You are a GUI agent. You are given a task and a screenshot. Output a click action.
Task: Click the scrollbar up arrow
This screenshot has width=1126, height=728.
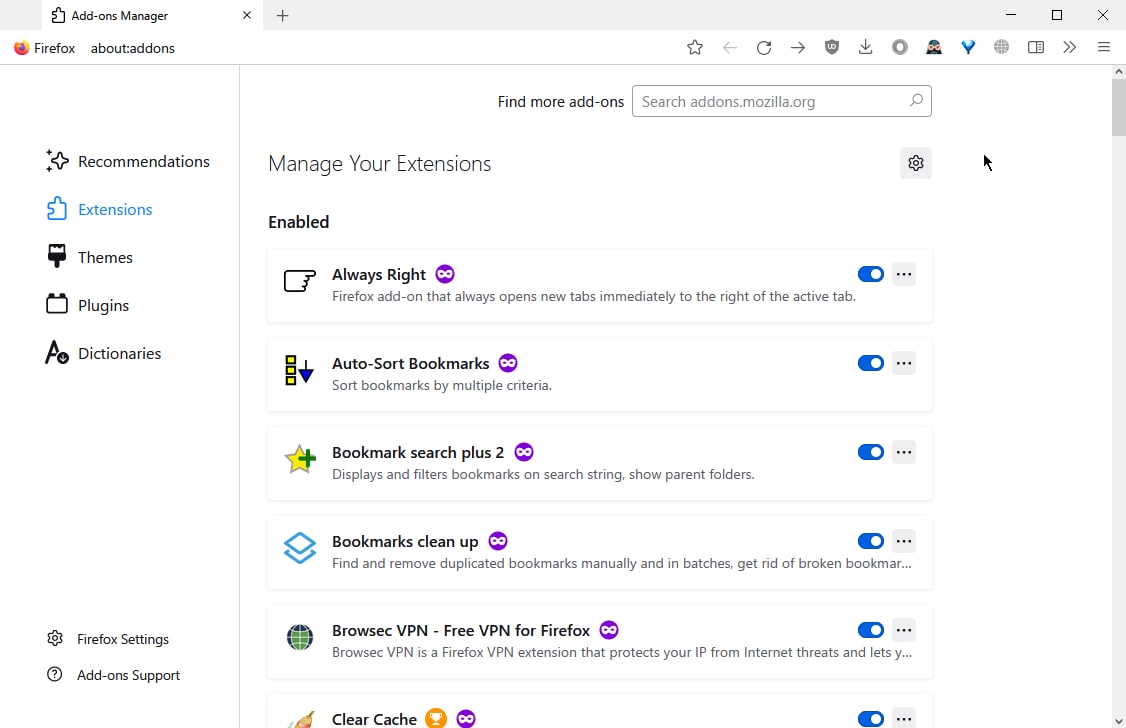[1119, 71]
